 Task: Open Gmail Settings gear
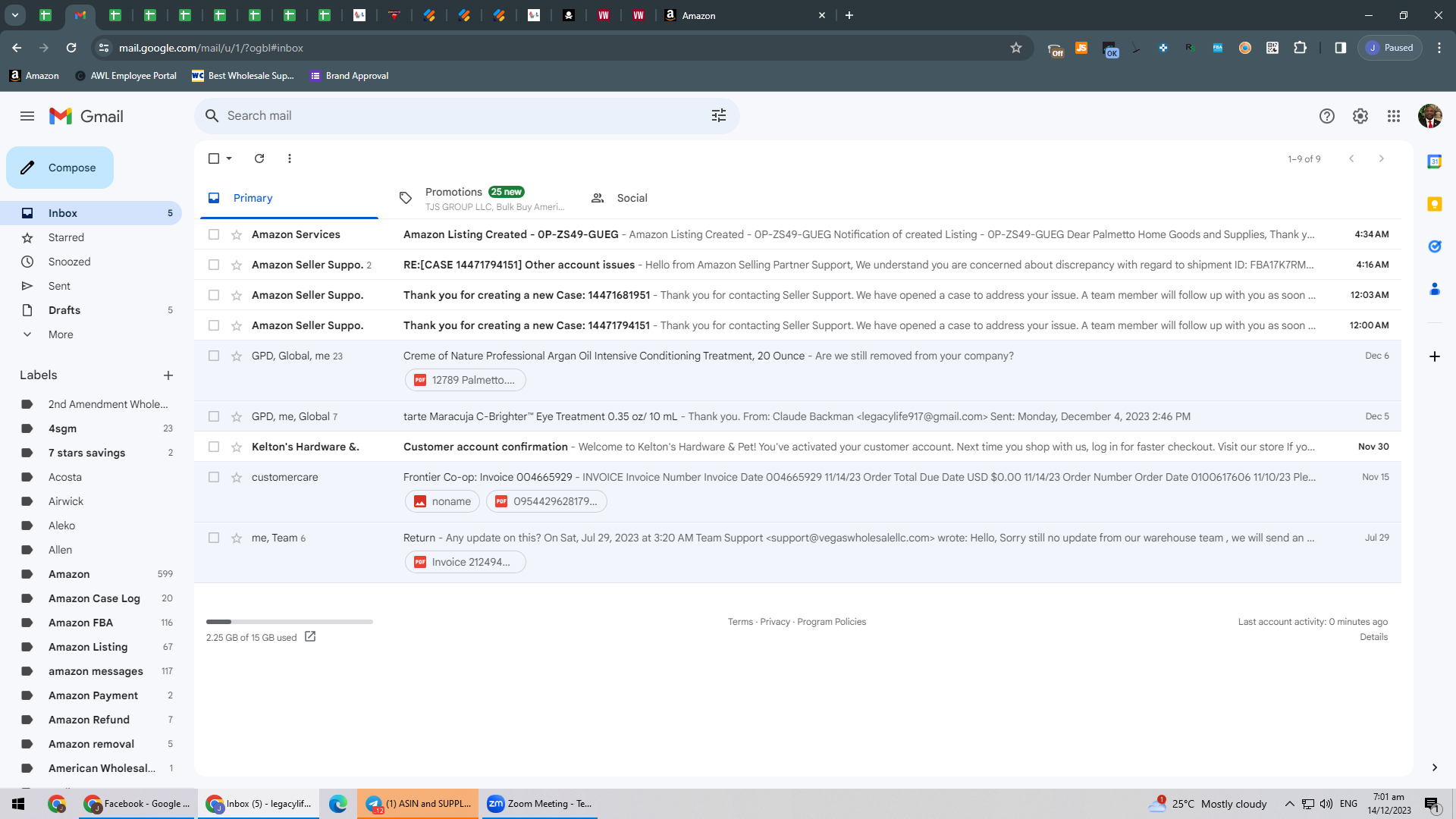click(x=1360, y=116)
